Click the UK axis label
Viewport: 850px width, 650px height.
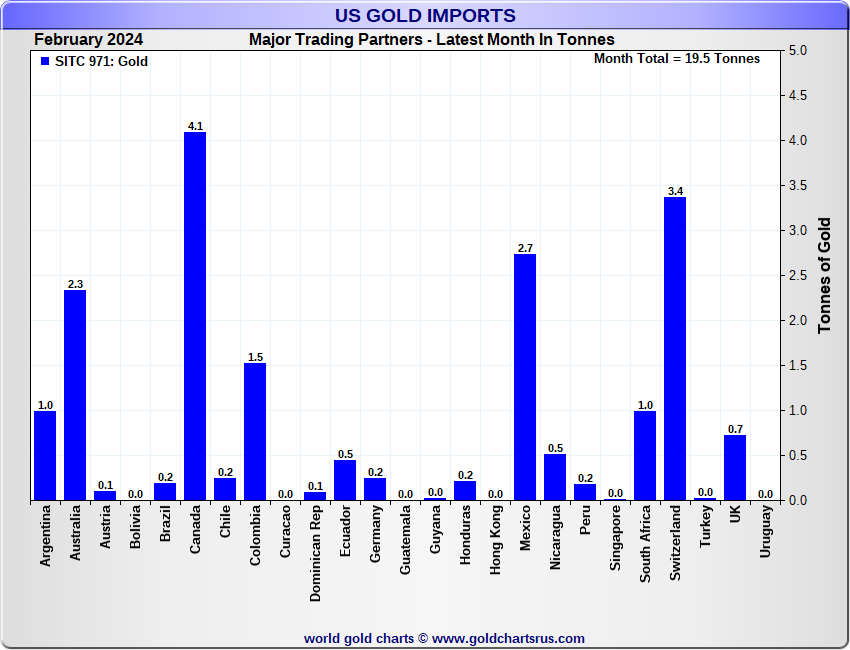coord(736,514)
